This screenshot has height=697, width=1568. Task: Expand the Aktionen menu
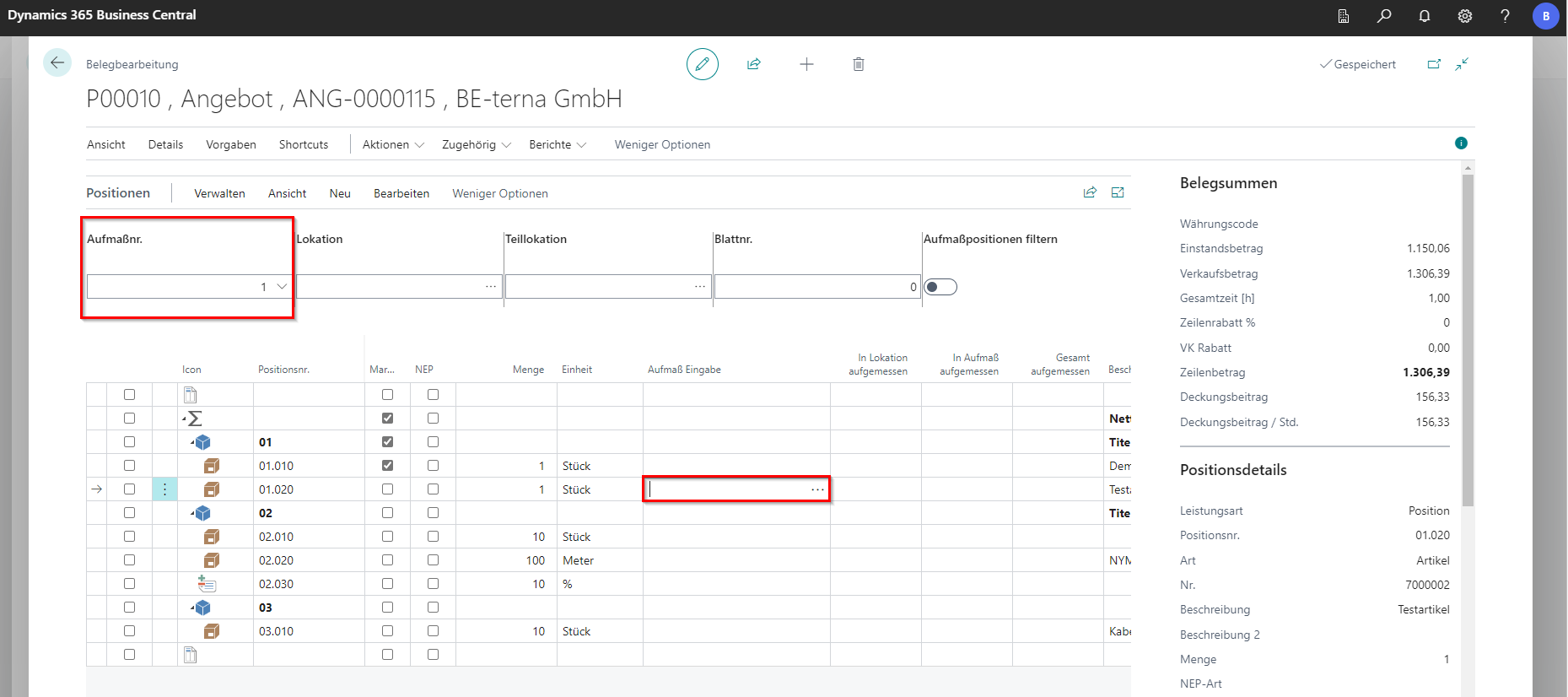click(393, 144)
